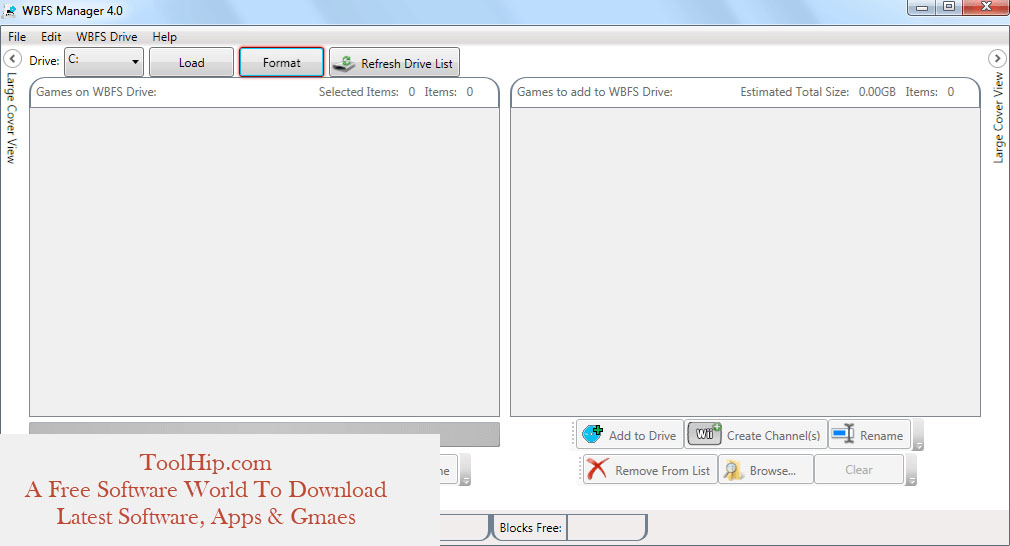1010x546 pixels.
Task: Minimize the WBFS Manager window
Action: pos(922,7)
